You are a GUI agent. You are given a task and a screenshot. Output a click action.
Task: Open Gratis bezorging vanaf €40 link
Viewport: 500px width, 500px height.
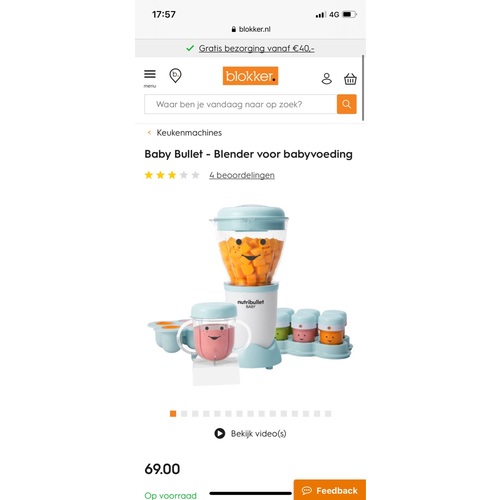(256, 48)
